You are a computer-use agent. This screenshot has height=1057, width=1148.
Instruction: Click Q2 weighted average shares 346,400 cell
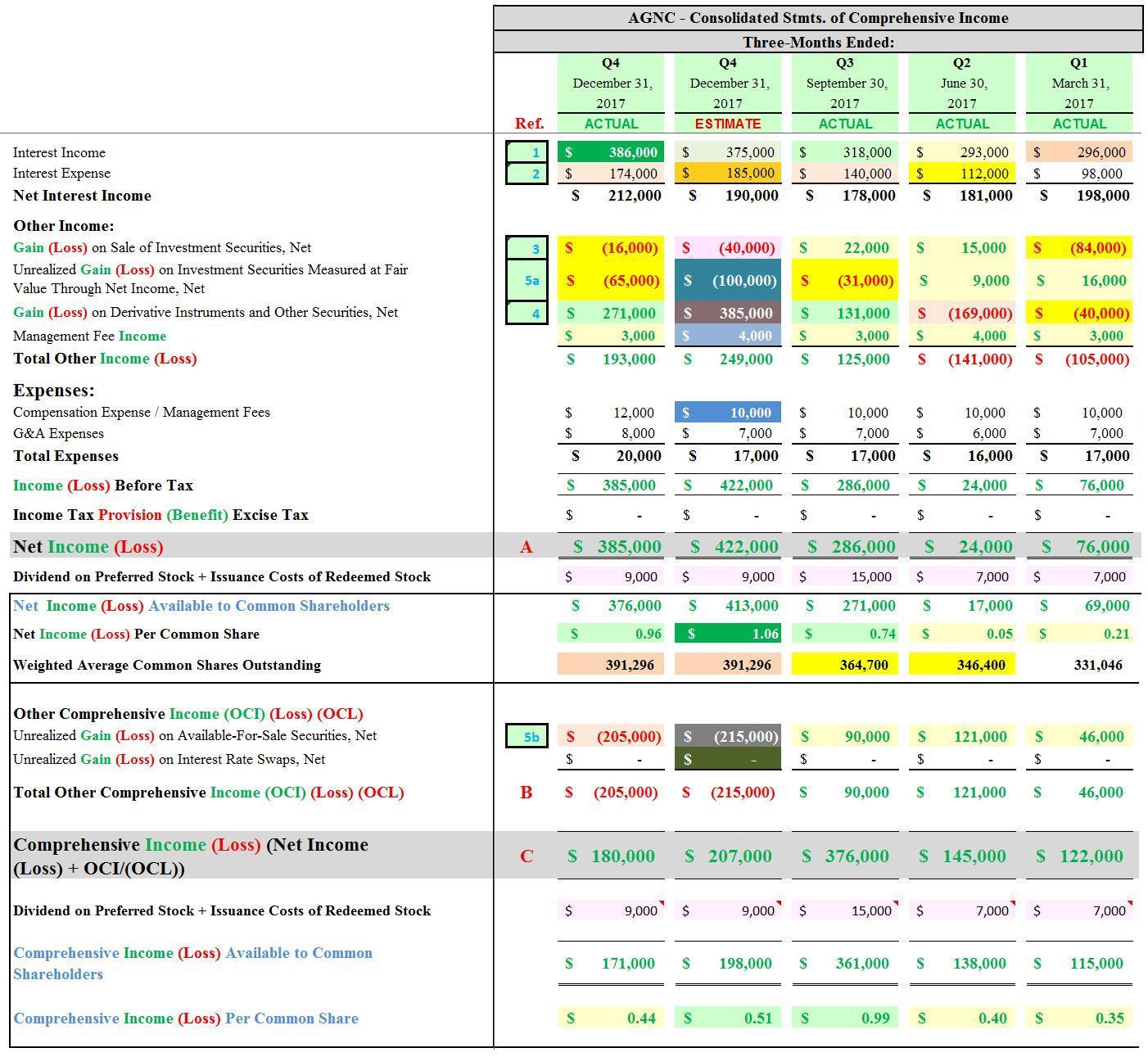tap(962, 665)
